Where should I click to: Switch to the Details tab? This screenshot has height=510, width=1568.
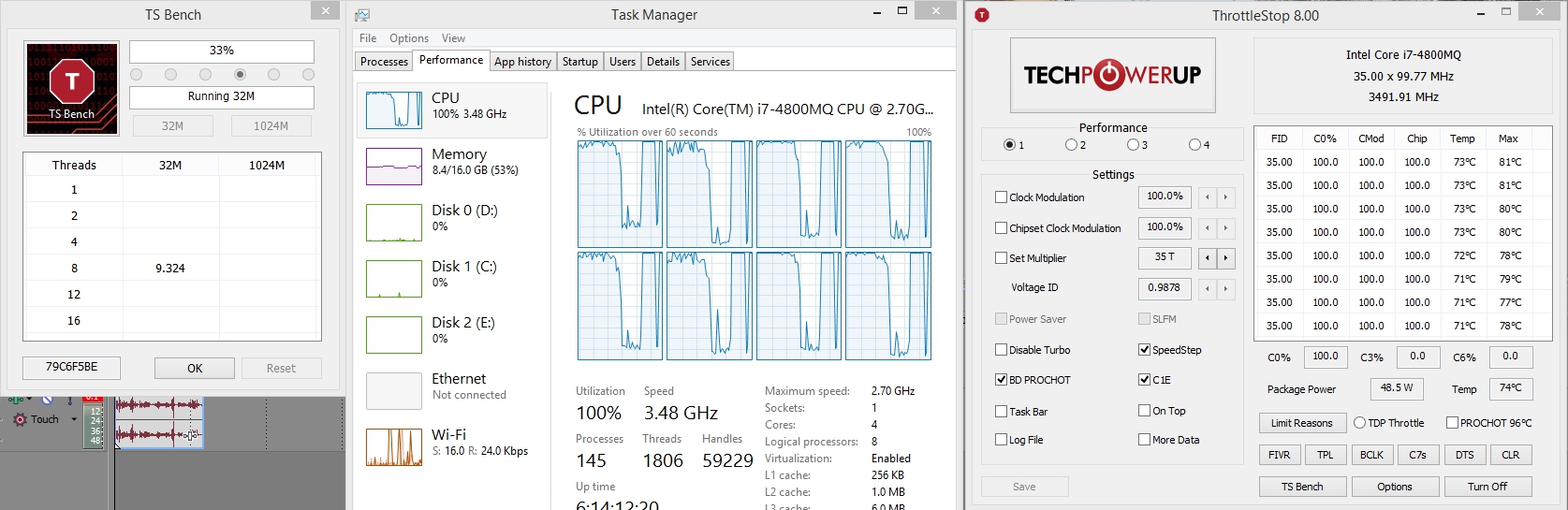point(663,62)
